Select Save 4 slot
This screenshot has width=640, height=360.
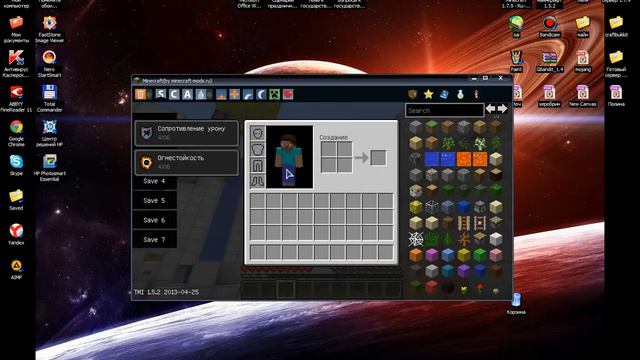[154, 181]
